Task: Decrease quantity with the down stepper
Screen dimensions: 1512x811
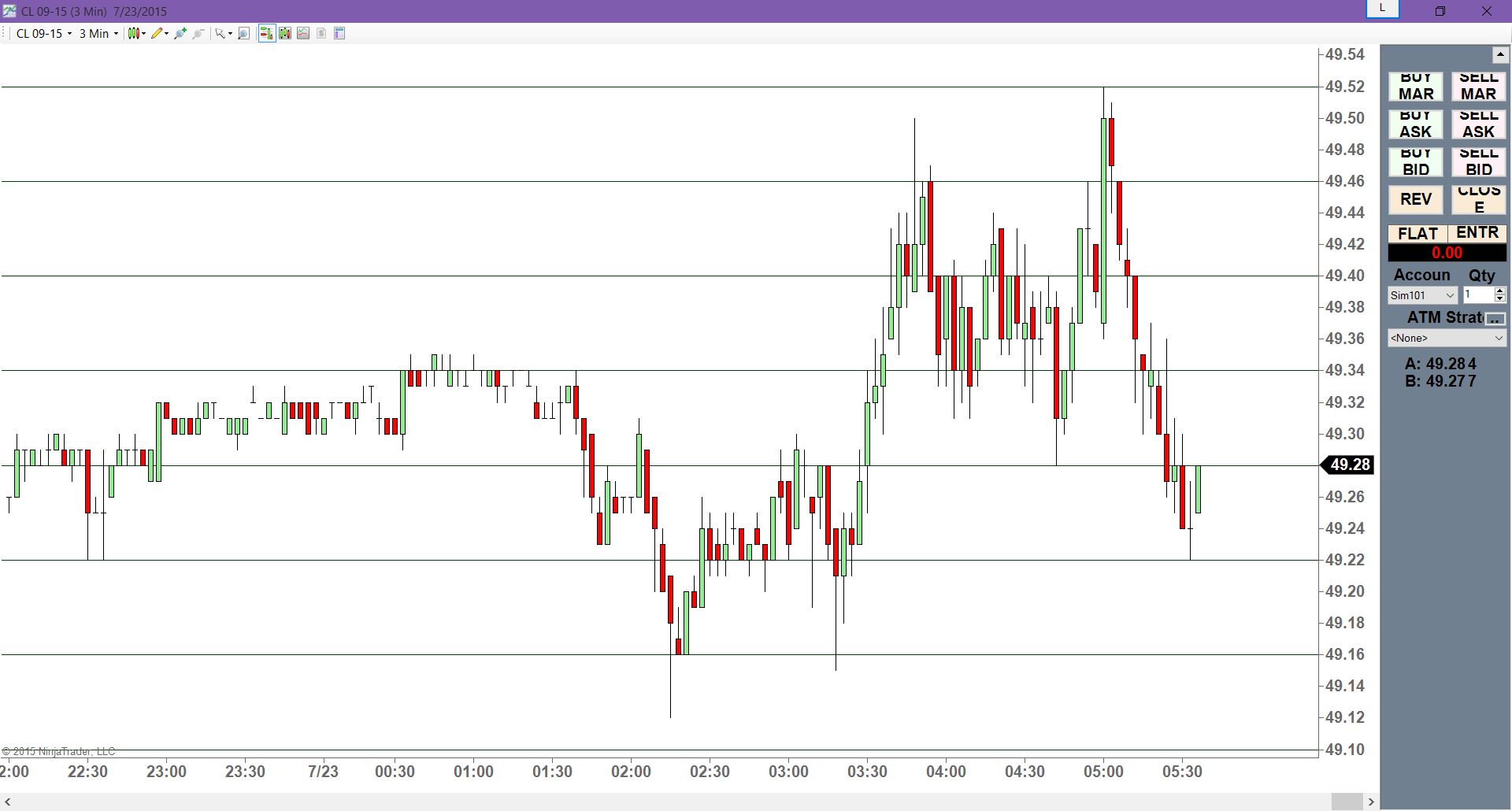Action: pos(1500,299)
